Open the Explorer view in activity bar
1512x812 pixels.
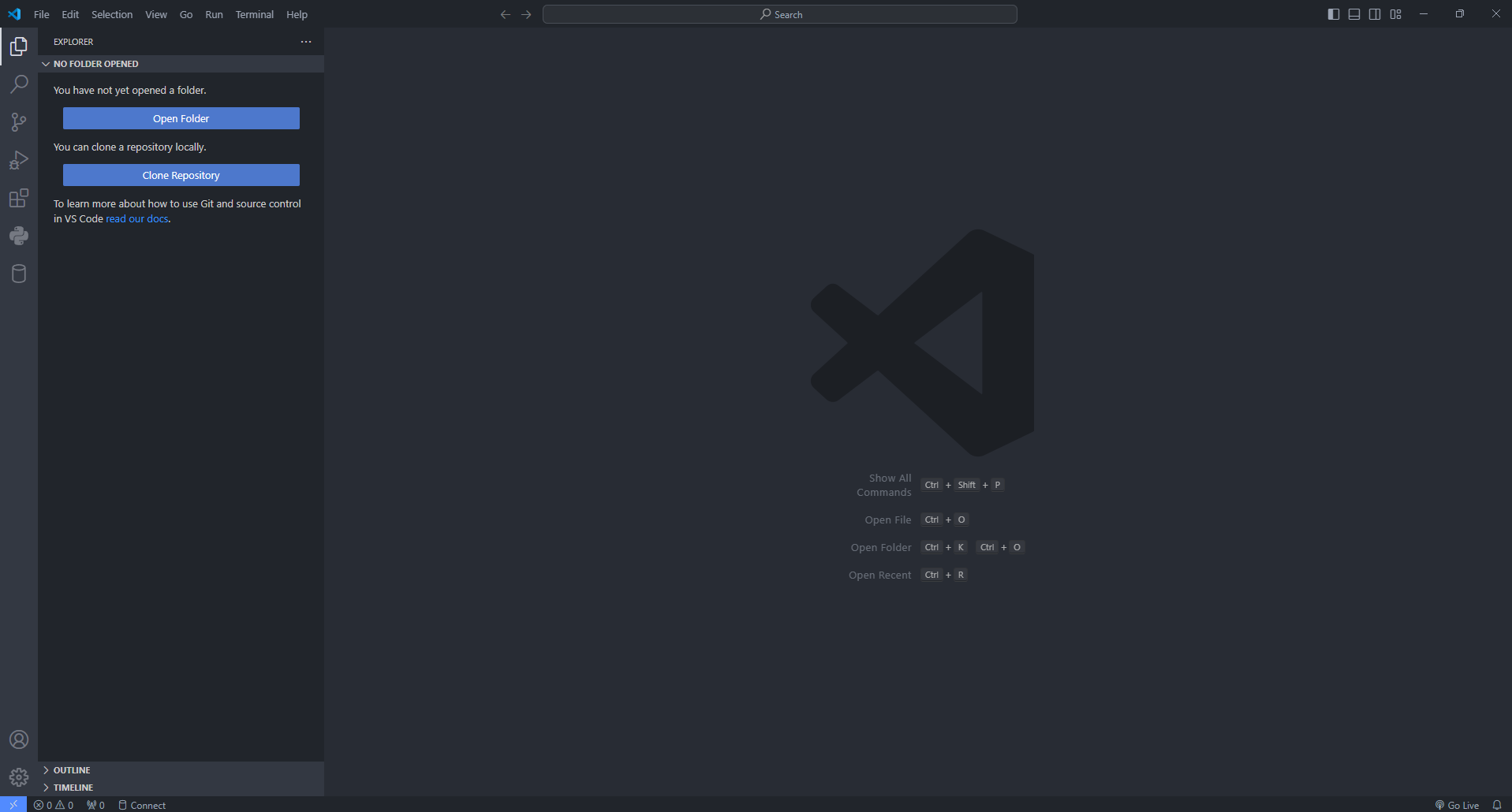click(x=19, y=47)
